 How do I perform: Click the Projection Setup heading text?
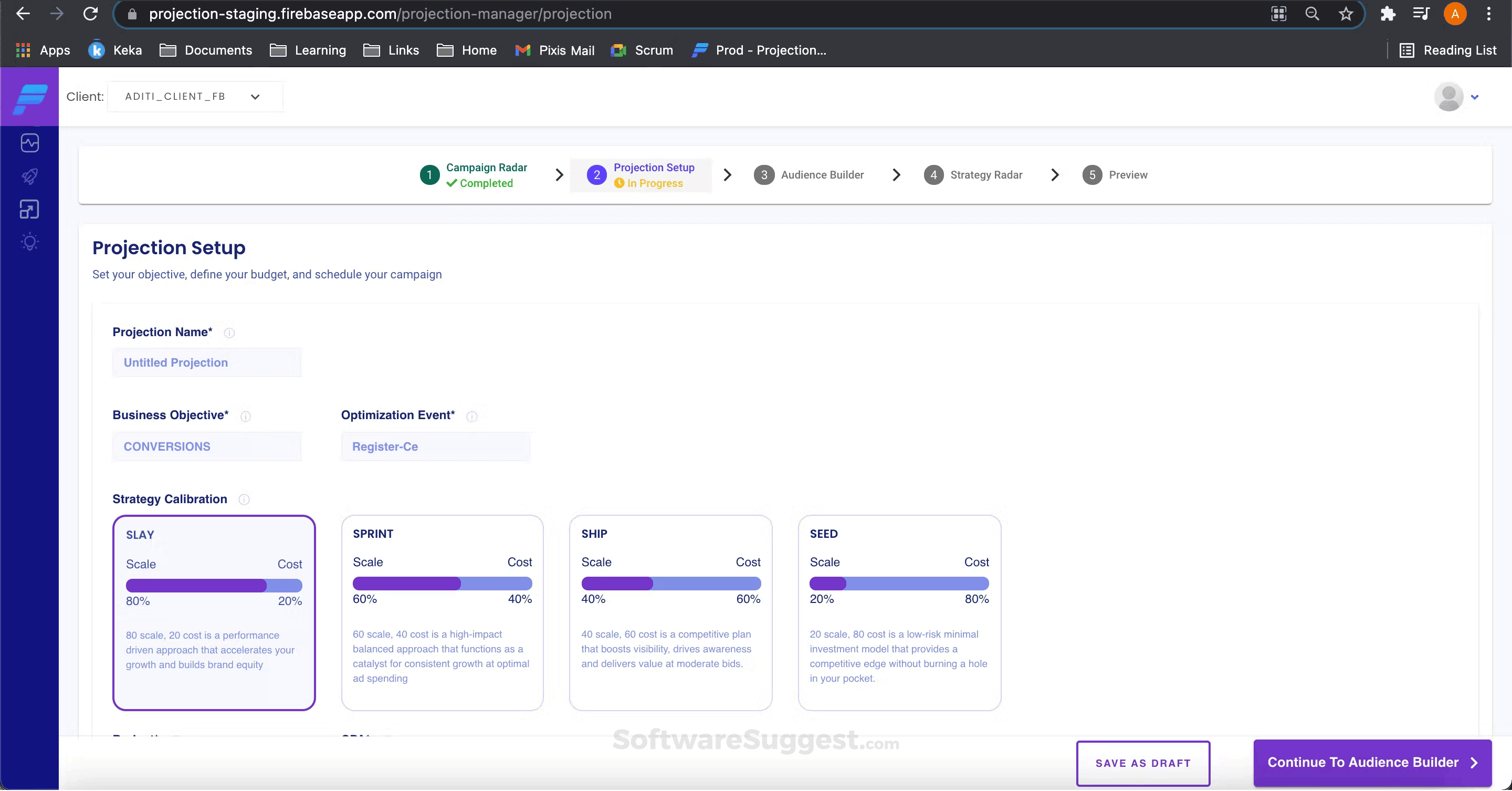[x=169, y=248]
